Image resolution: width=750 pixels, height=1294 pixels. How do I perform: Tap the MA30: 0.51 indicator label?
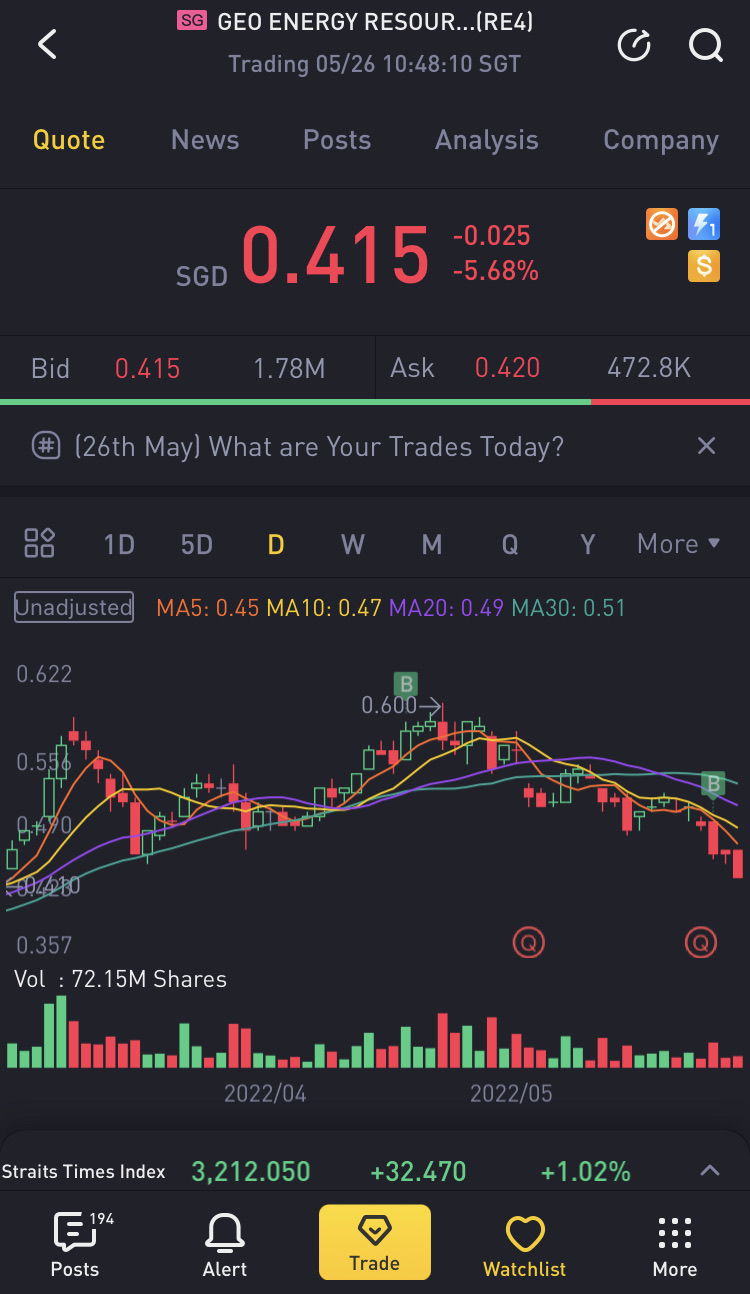point(568,607)
